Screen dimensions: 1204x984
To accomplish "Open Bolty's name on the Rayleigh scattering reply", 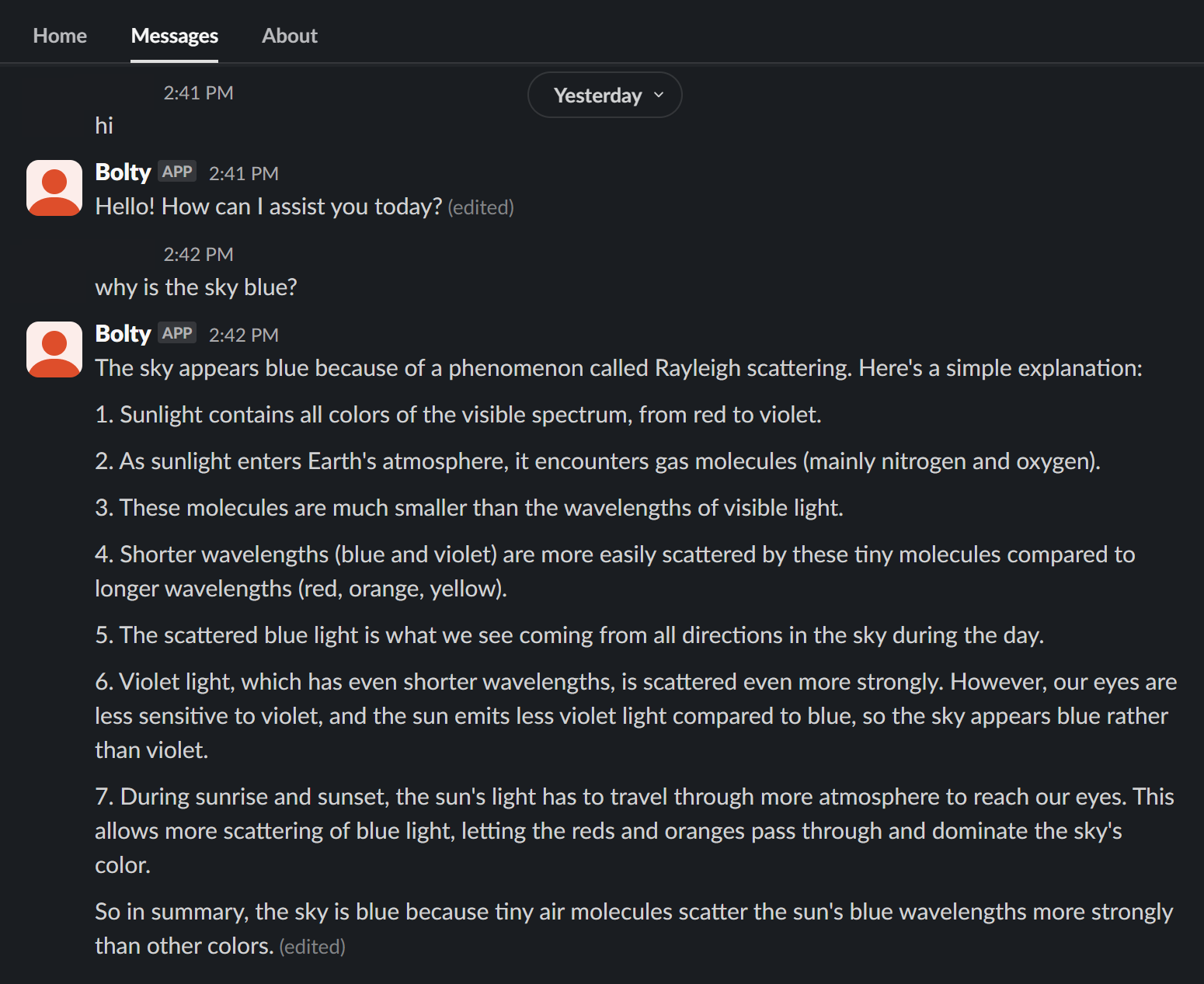I will tap(123, 333).
